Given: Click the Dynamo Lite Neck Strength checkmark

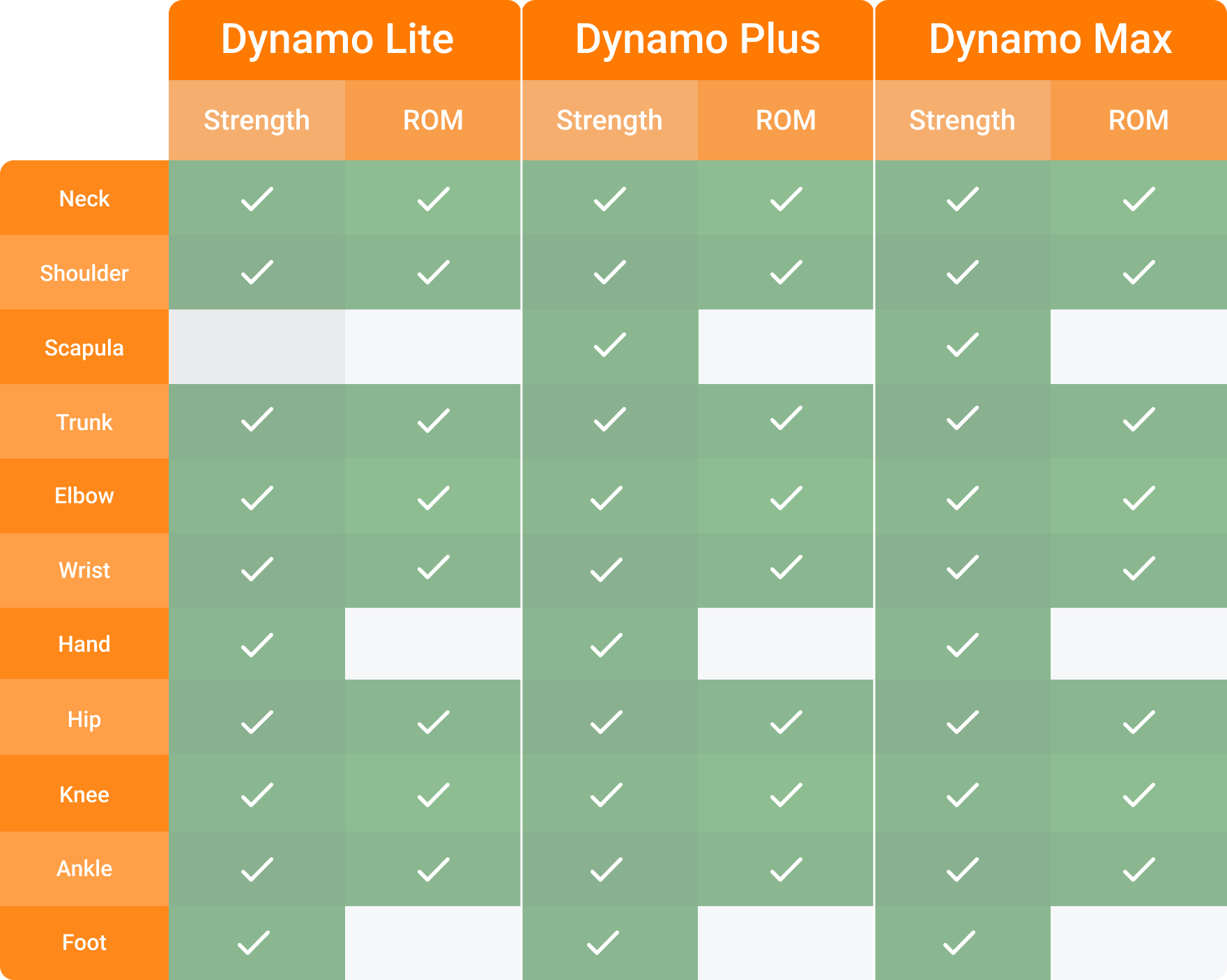Looking at the screenshot, I should 257,199.
